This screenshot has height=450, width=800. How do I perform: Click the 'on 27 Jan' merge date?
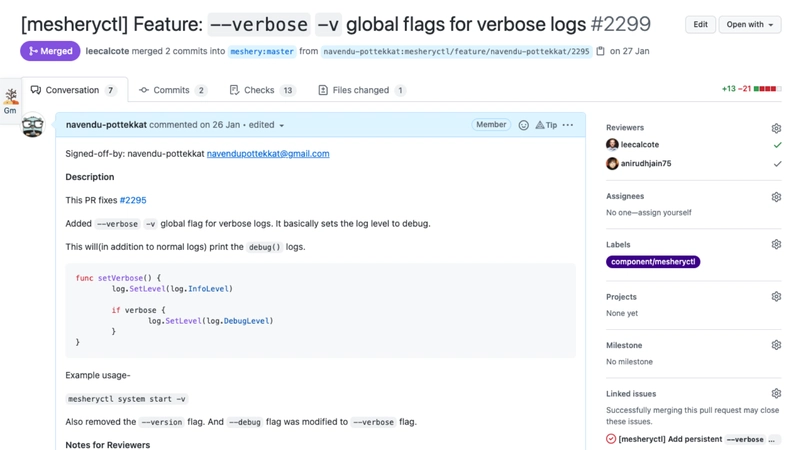(x=630, y=51)
